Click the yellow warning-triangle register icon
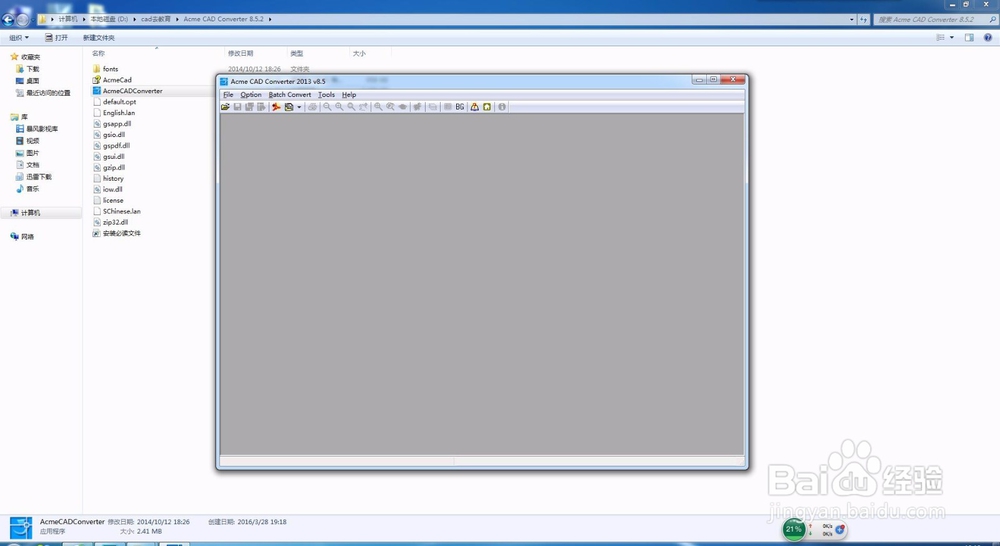The height and width of the screenshot is (546, 1000). click(x=474, y=107)
